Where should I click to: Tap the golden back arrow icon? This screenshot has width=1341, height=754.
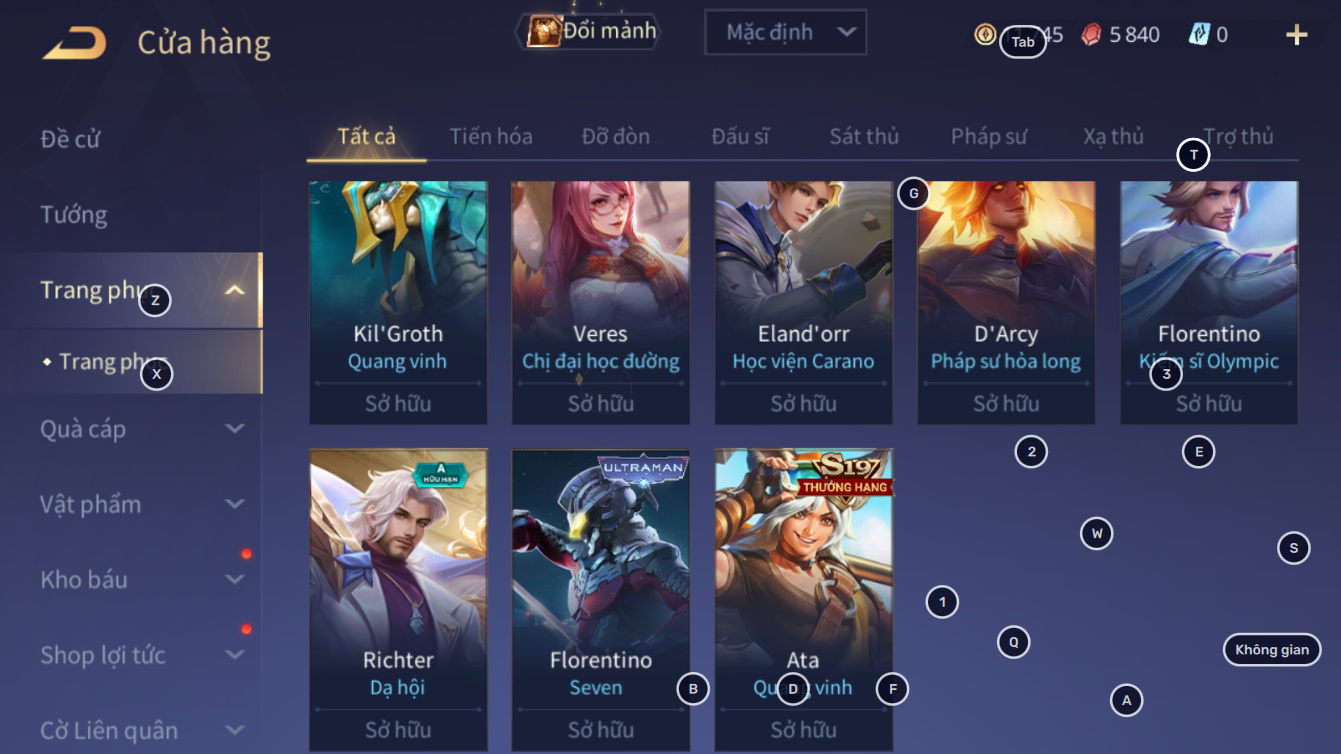click(75, 43)
